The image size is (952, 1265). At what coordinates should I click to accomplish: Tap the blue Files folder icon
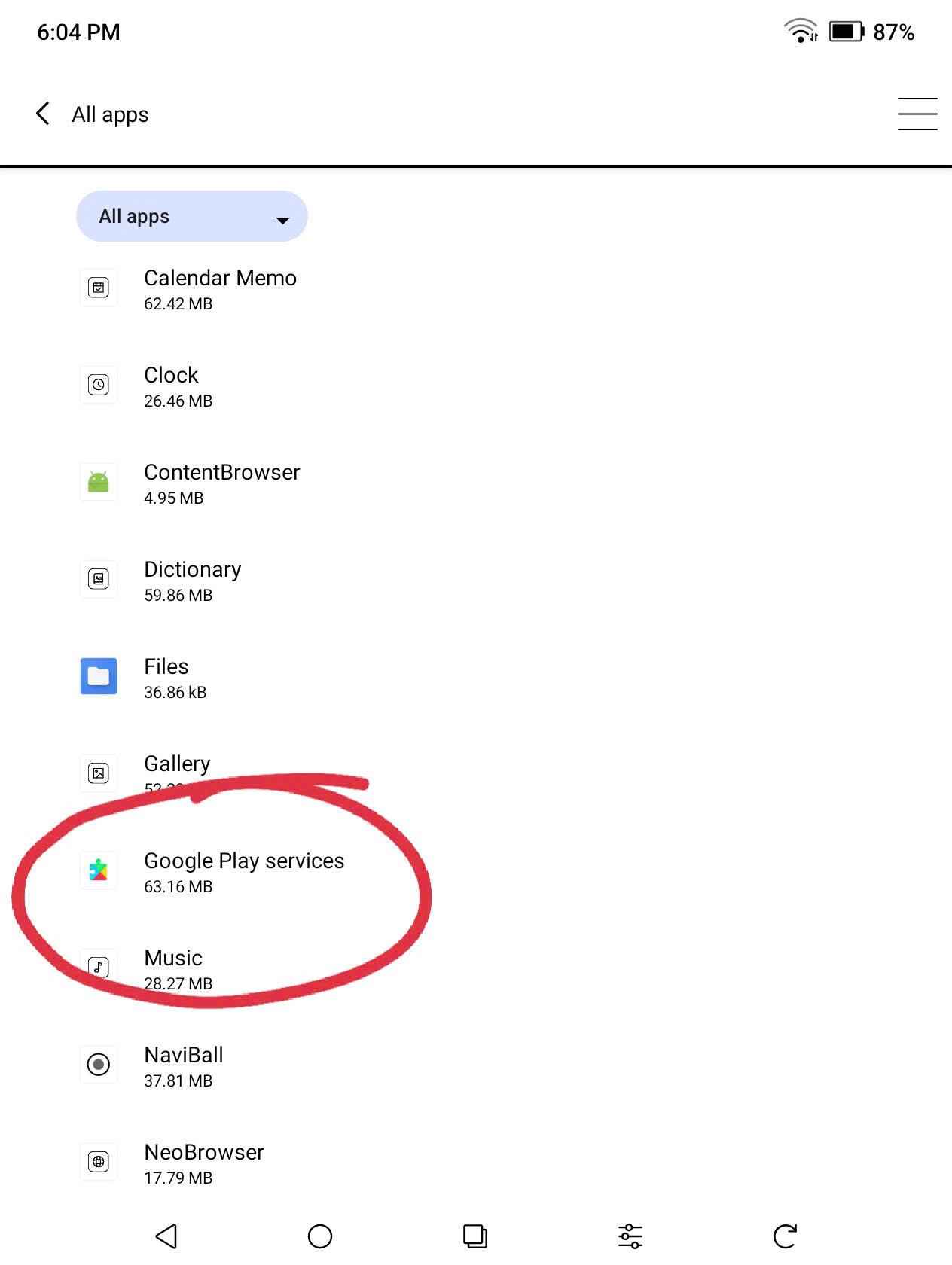point(99,676)
